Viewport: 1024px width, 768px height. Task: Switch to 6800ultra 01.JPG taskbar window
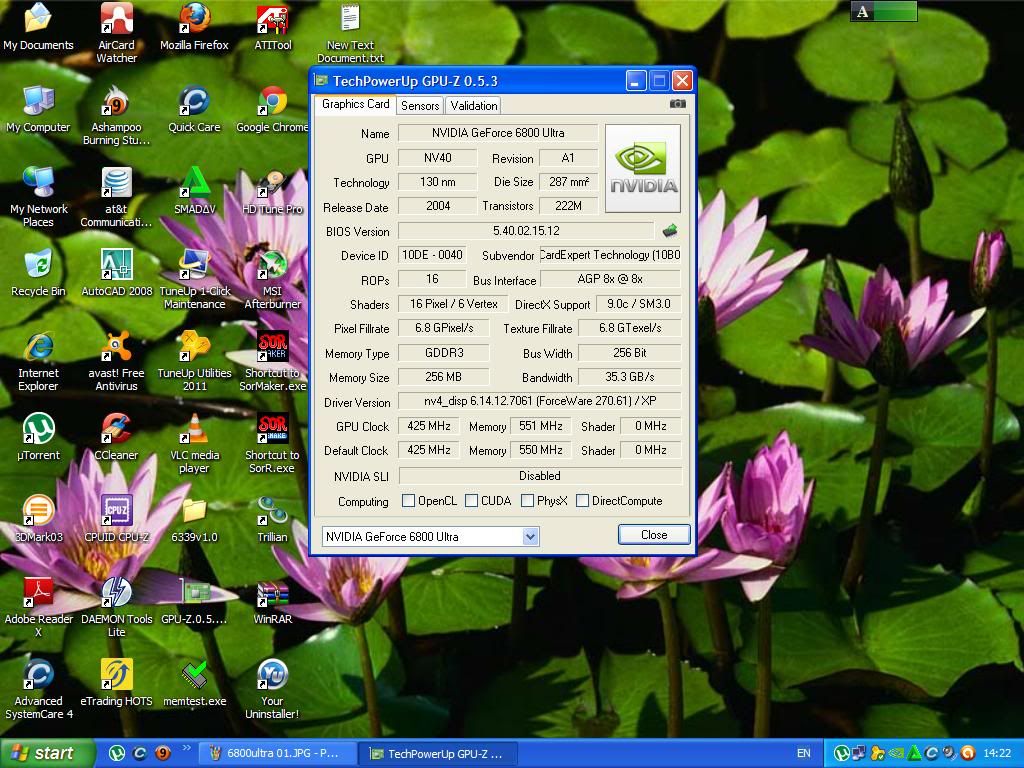[277, 754]
